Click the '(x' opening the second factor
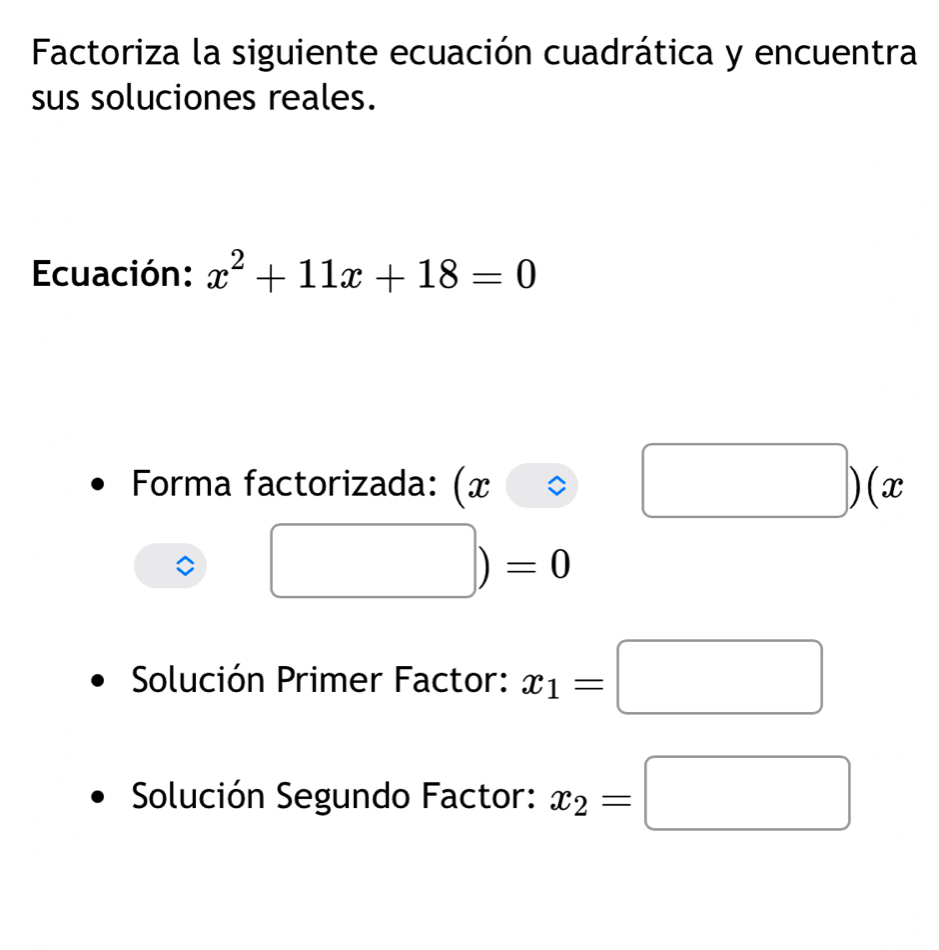This screenshot has width=939, height=950. (888, 487)
